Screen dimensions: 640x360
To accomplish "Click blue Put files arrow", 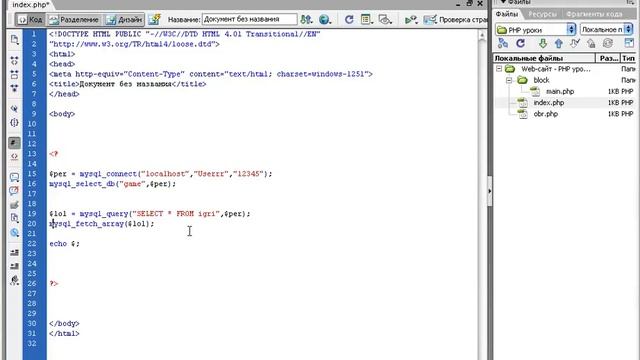I will pos(559,43).
